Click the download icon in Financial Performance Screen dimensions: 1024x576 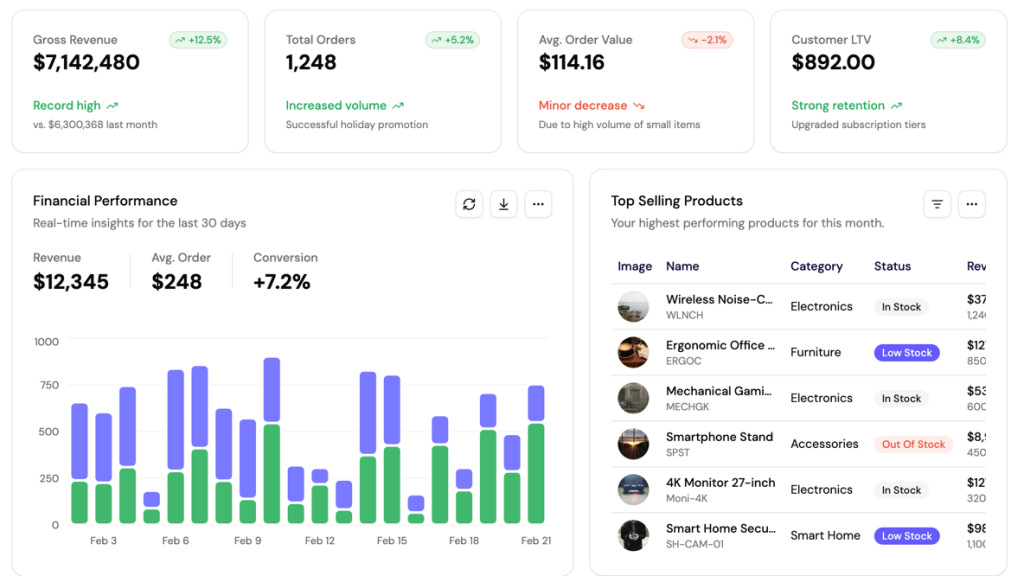coord(503,204)
